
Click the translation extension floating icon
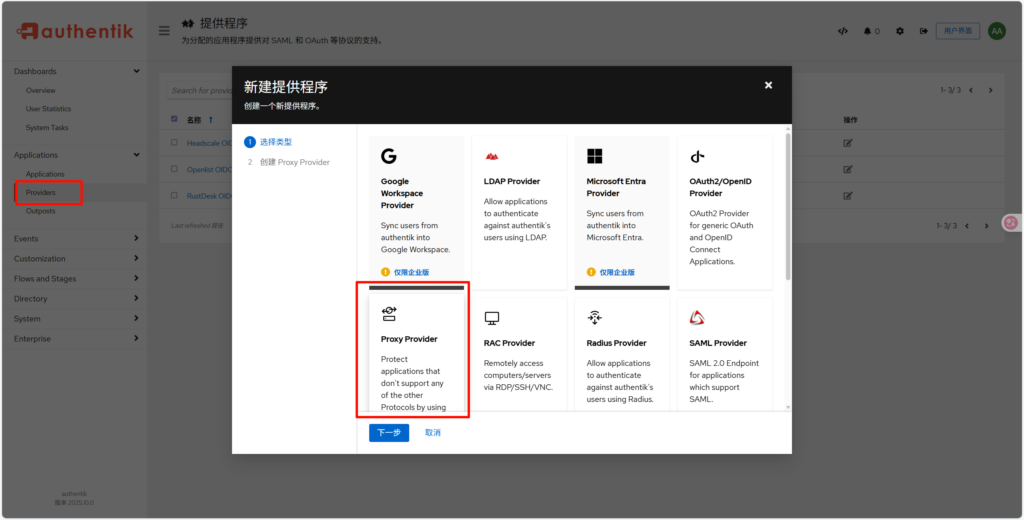pos(1012,223)
